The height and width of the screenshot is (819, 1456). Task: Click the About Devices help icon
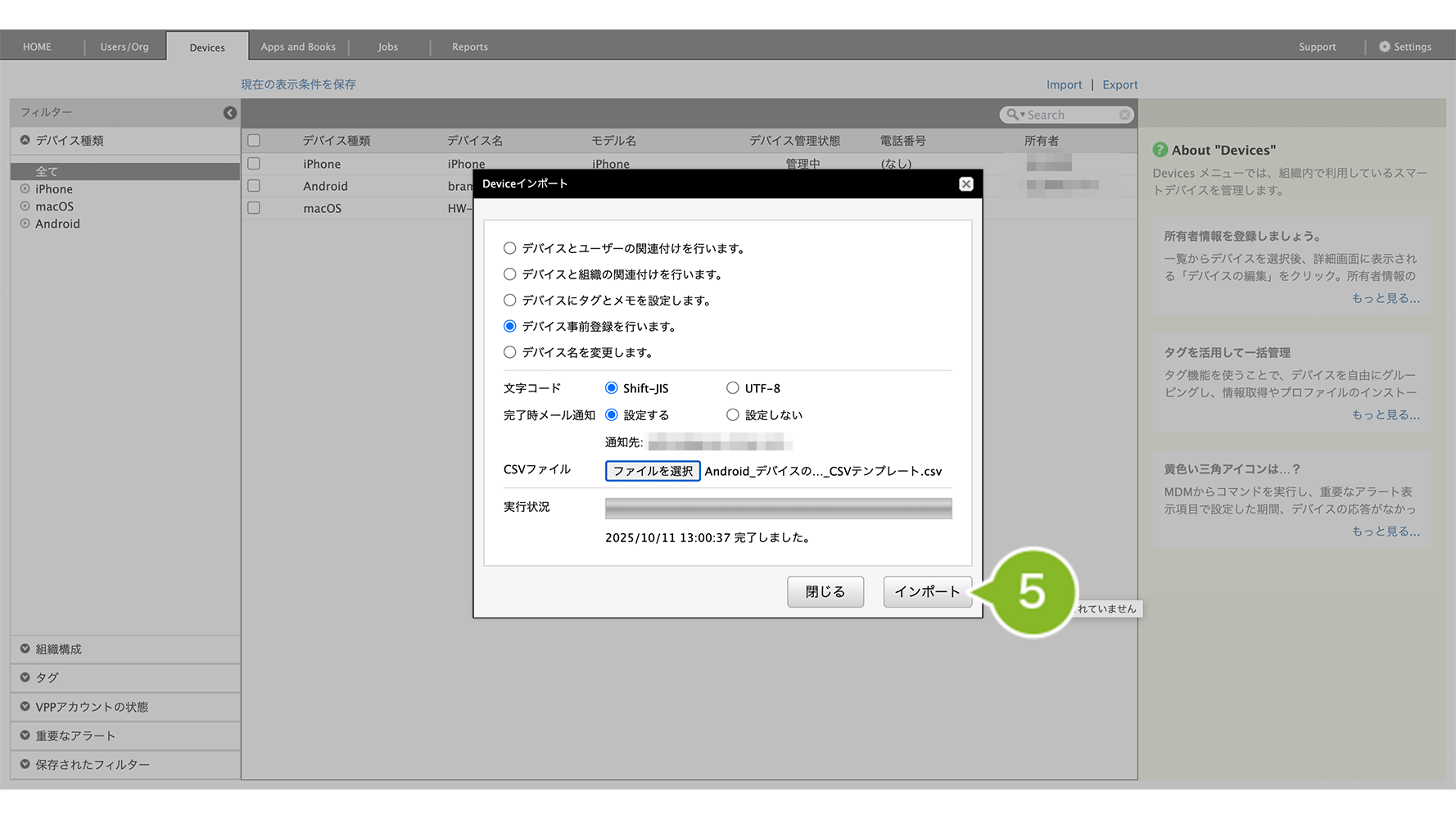(x=1160, y=150)
